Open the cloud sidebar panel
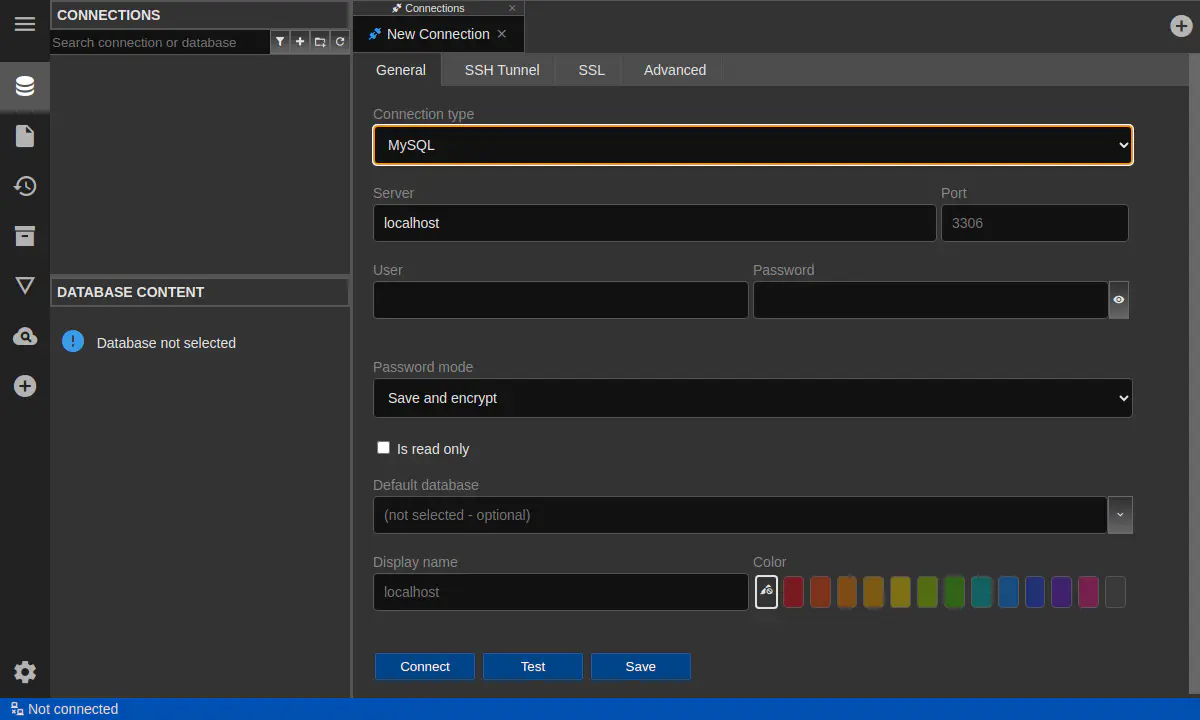Viewport: 1200px width, 720px height. coord(25,337)
